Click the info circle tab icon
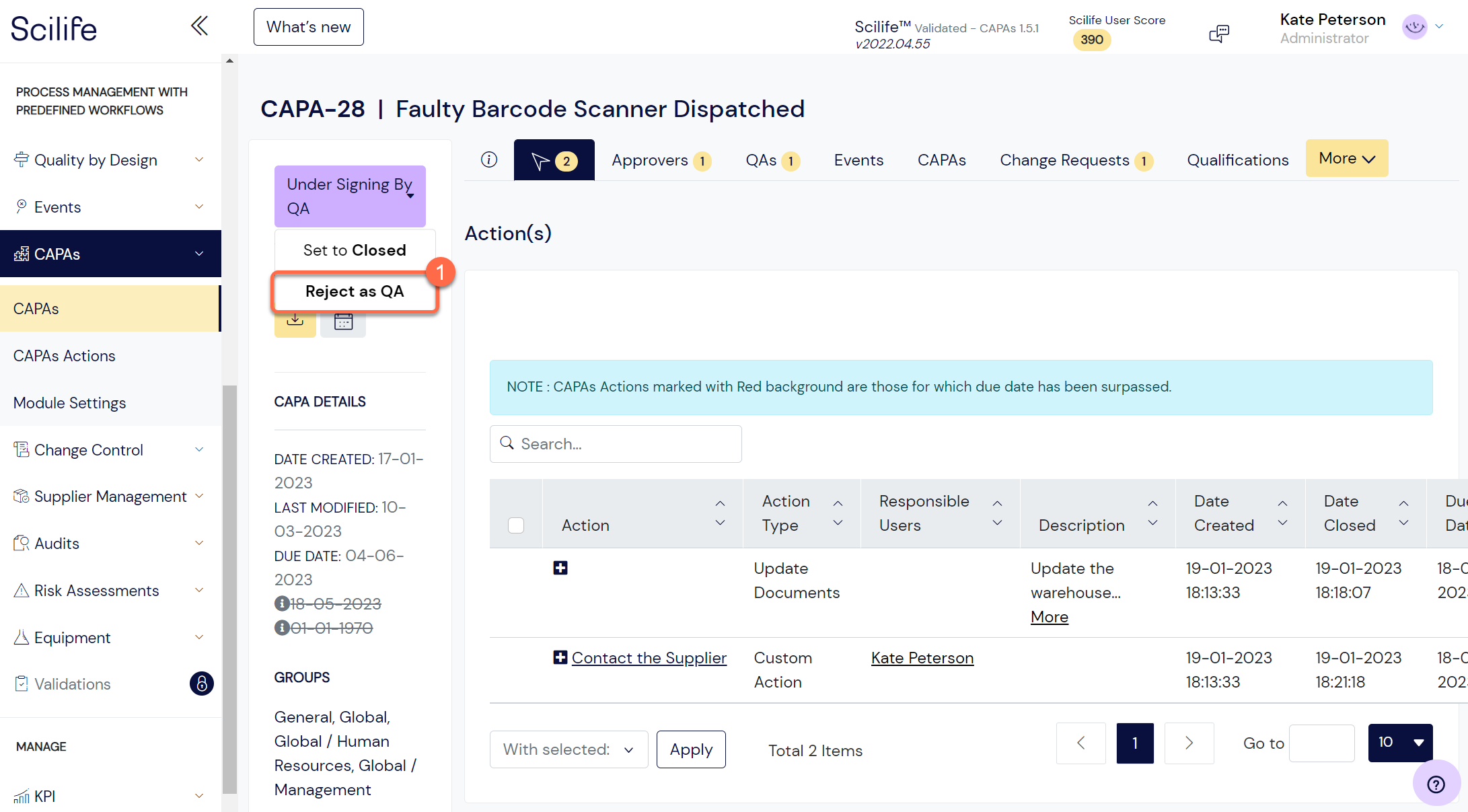 (x=489, y=159)
